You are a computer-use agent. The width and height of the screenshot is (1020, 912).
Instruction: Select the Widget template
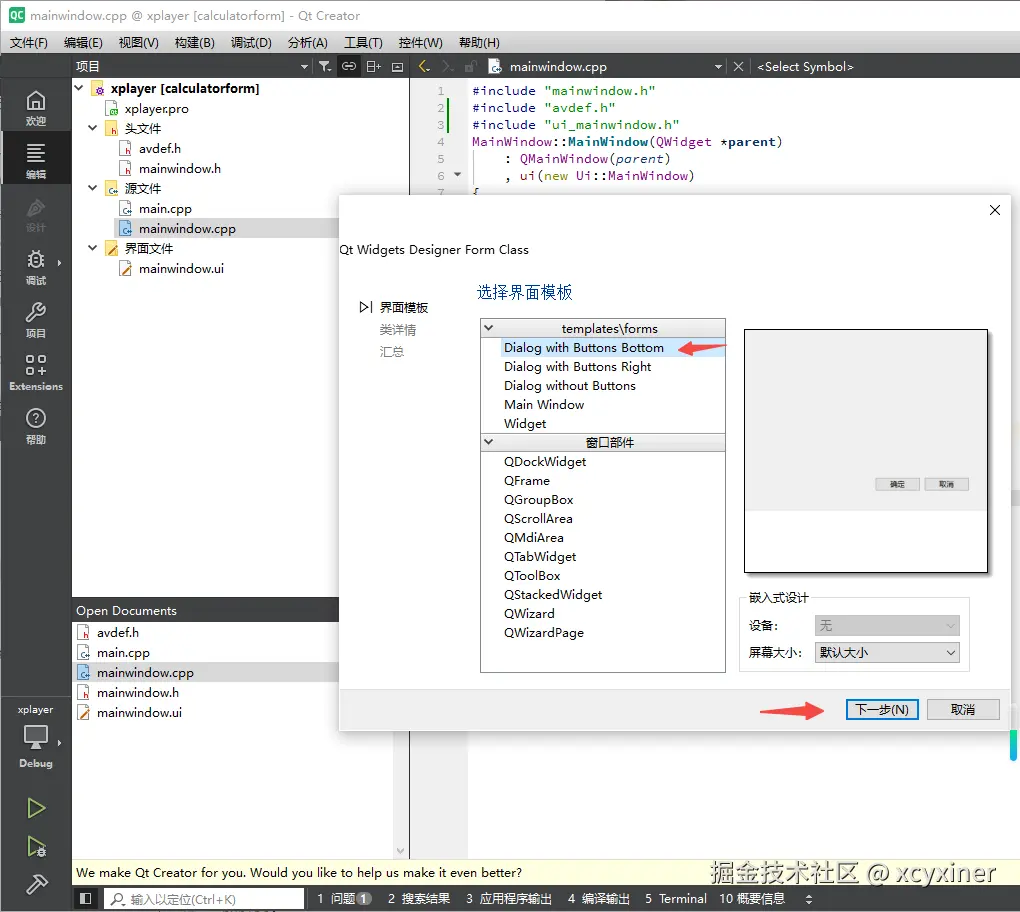click(525, 423)
